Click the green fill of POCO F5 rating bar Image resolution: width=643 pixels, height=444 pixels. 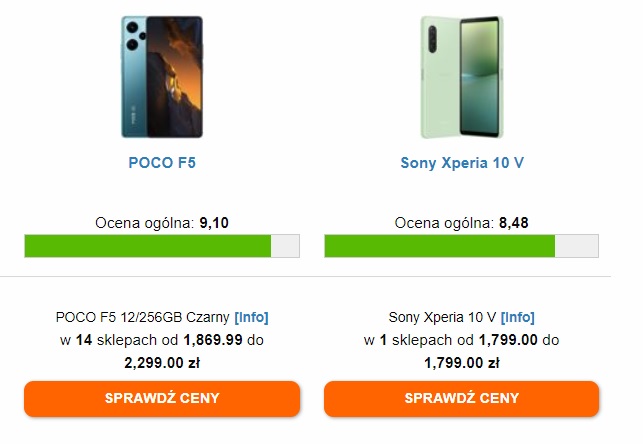[148, 246]
